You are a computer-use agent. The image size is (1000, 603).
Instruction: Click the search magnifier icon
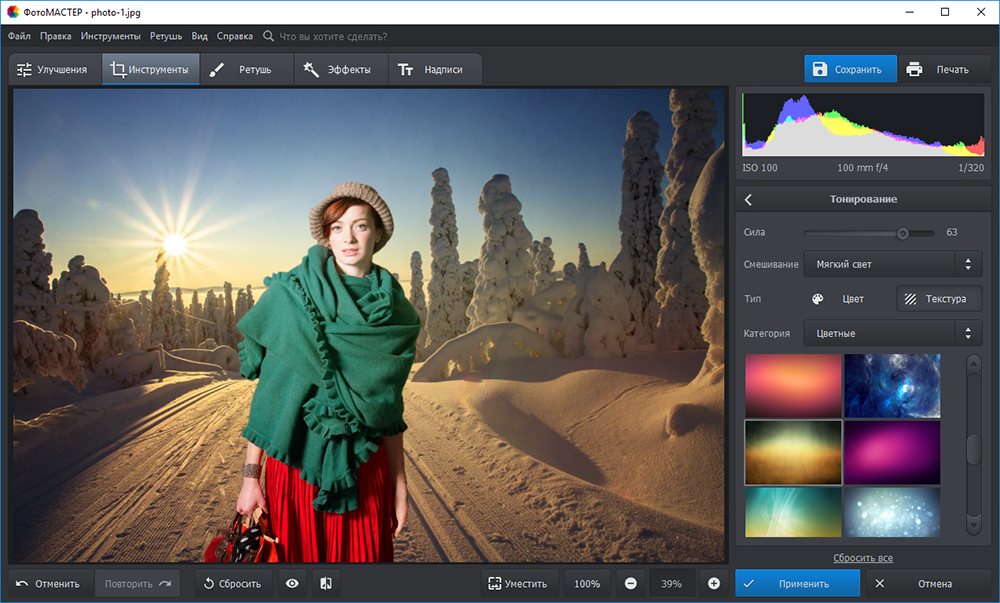(268, 36)
